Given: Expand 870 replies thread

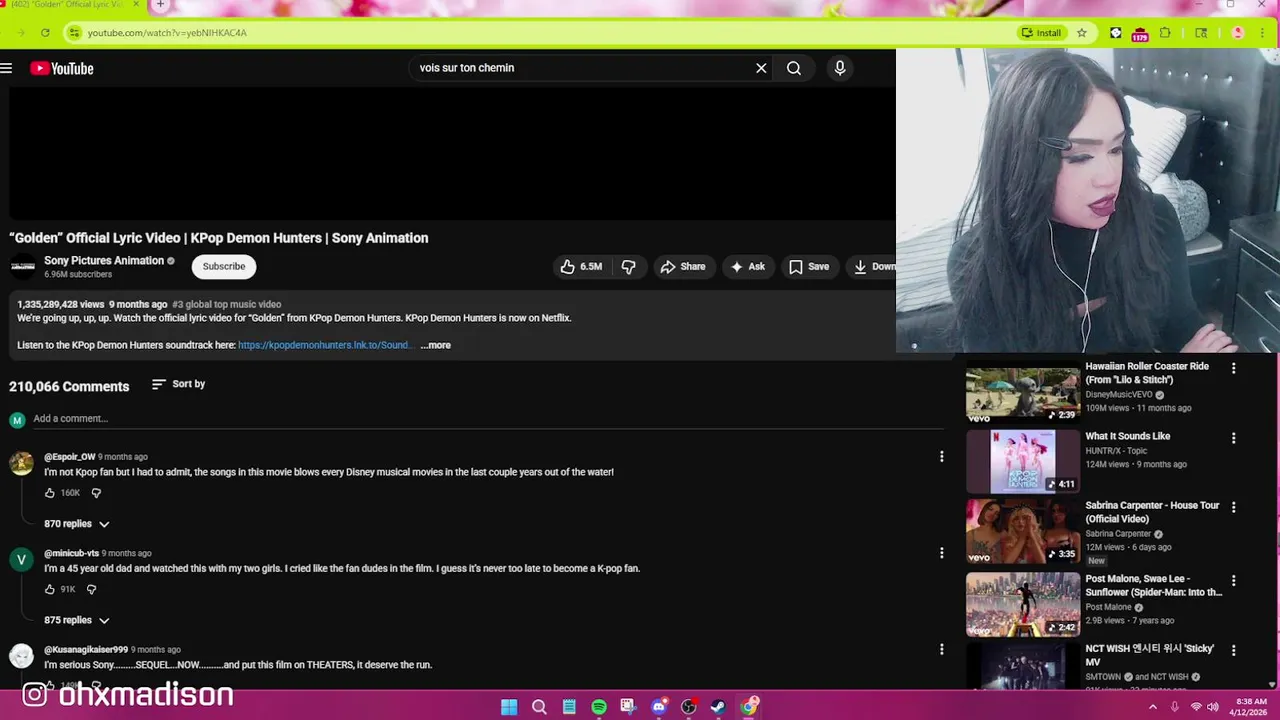Looking at the screenshot, I should pyautogui.click(x=77, y=524).
